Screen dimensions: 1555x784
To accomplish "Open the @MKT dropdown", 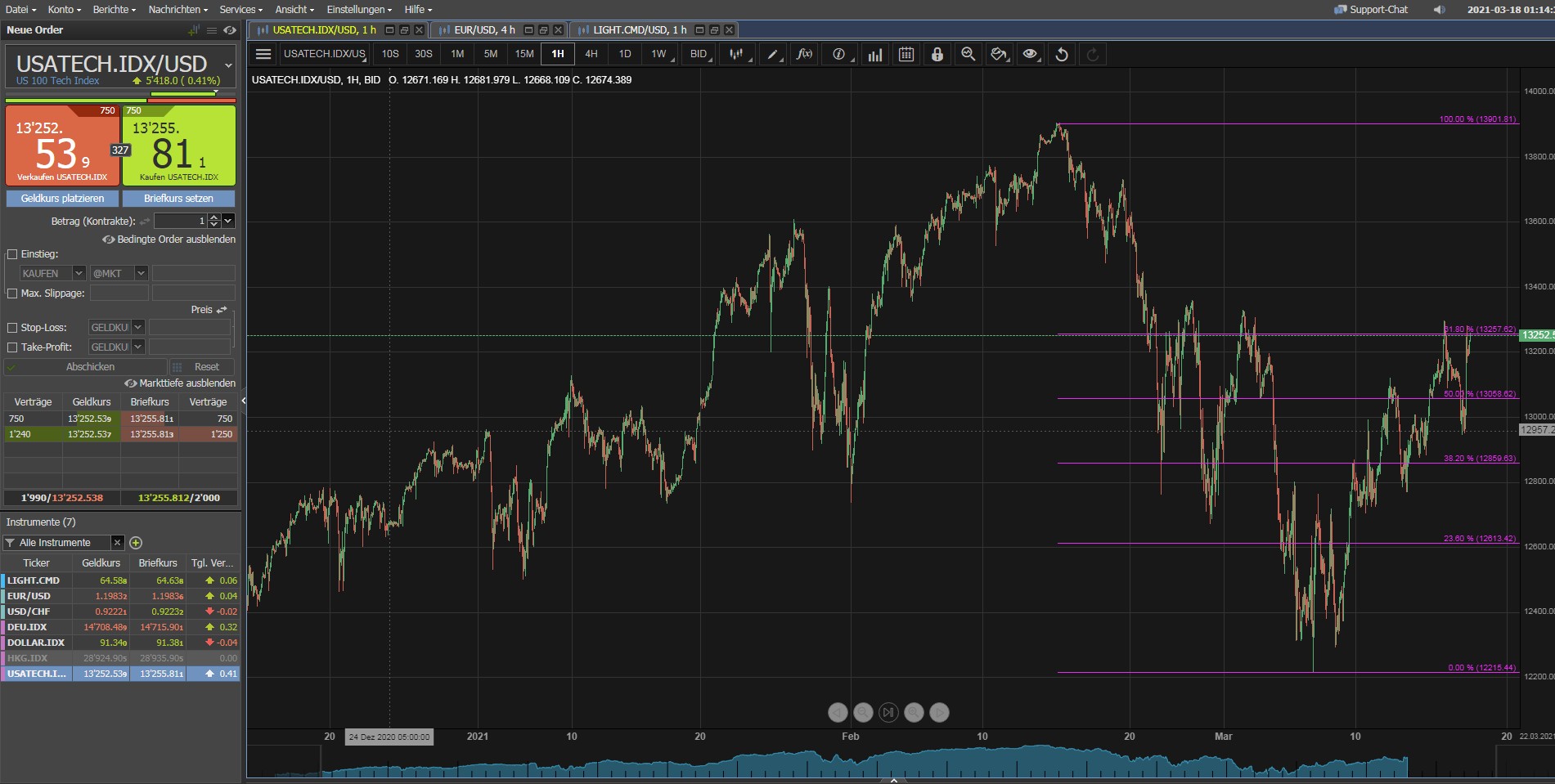I will (x=140, y=273).
